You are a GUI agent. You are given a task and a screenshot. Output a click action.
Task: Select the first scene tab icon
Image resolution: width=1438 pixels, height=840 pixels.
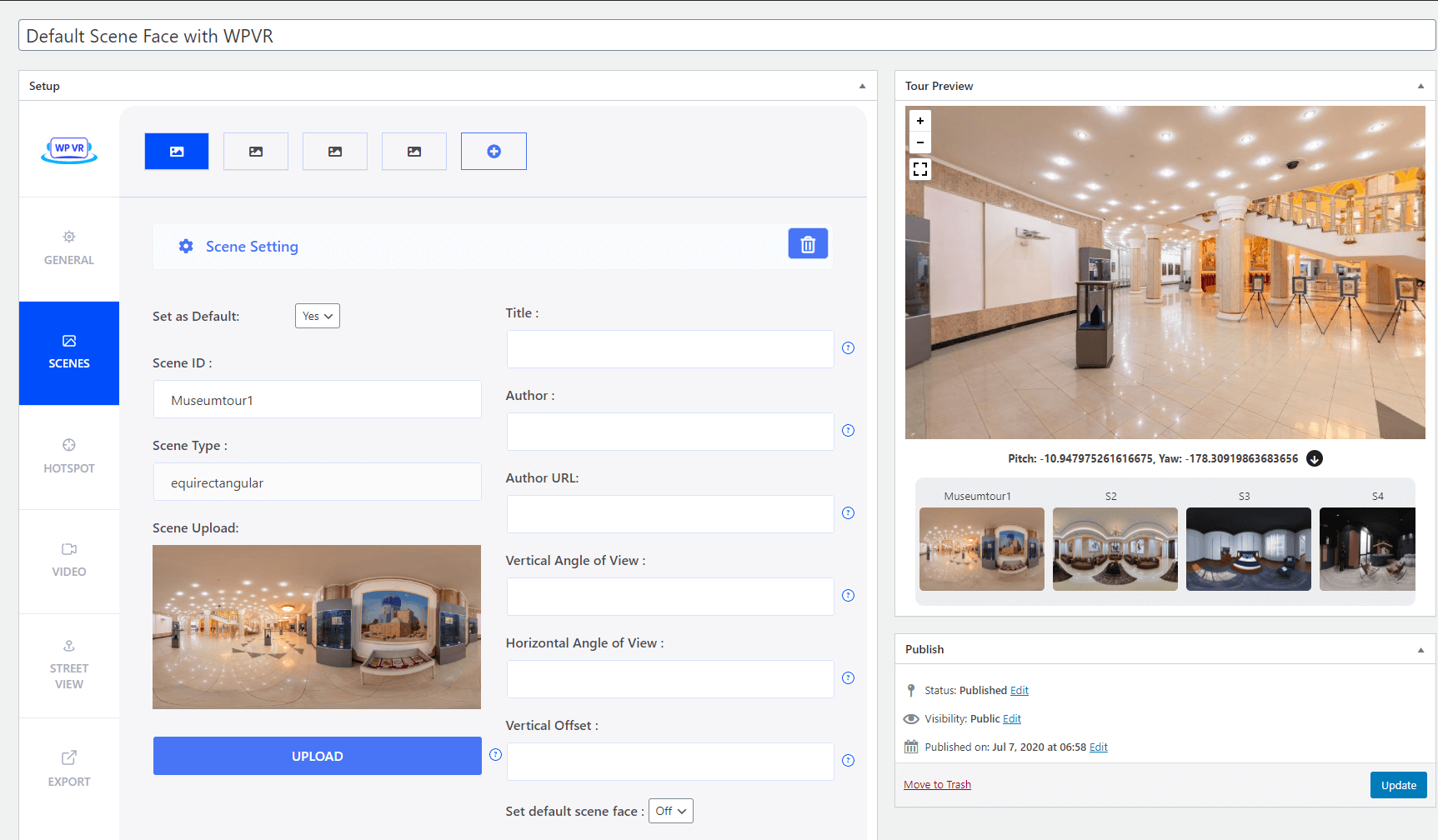pos(177,152)
